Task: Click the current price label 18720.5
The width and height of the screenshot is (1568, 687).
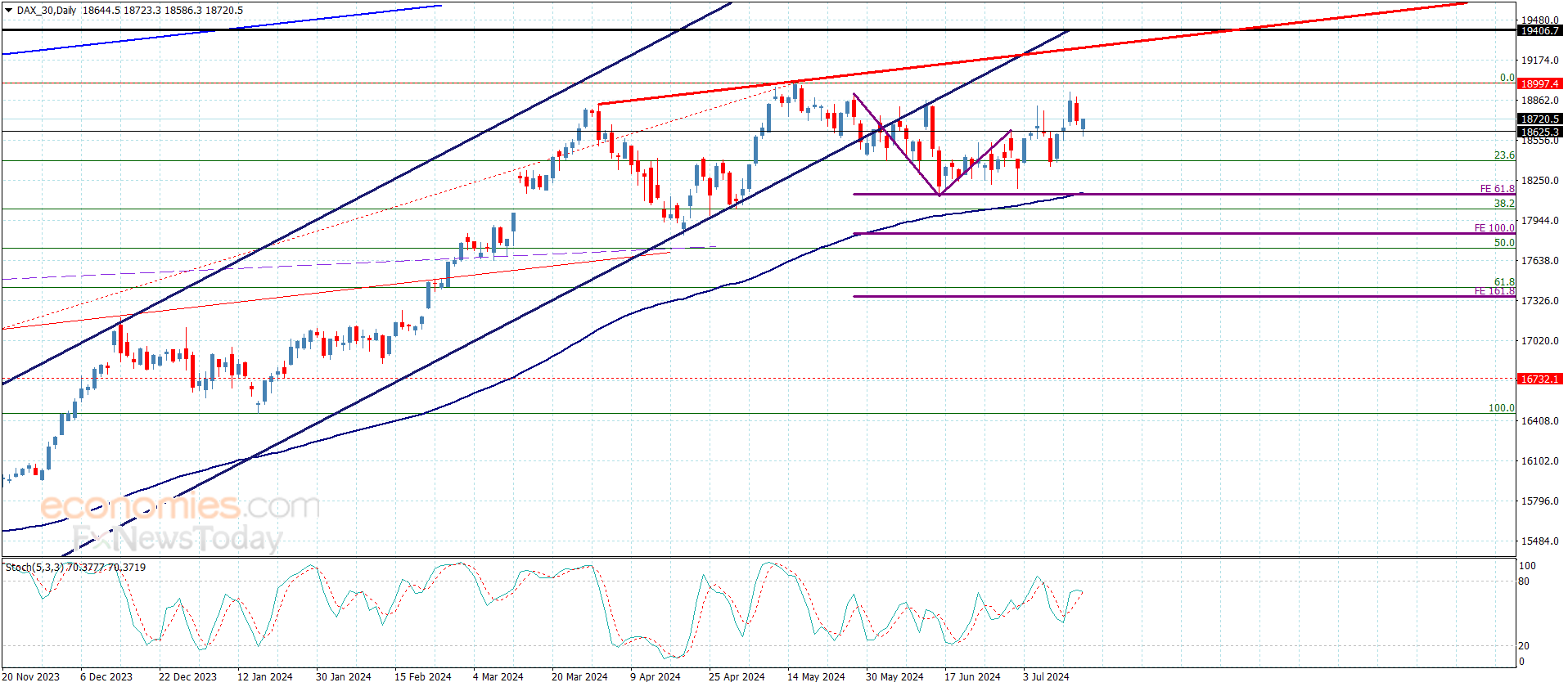Action: coord(1539,119)
